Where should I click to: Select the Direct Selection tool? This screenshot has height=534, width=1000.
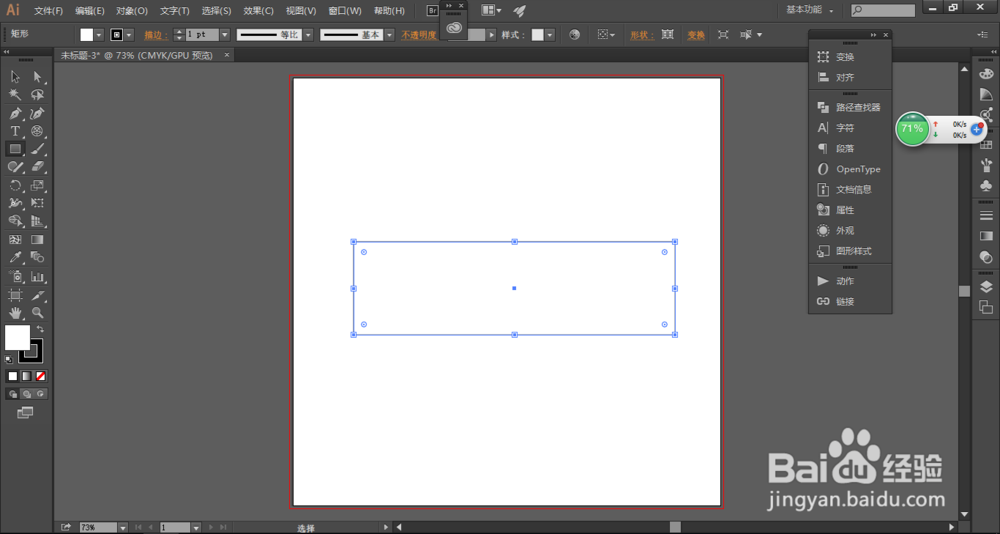coord(38,77)
